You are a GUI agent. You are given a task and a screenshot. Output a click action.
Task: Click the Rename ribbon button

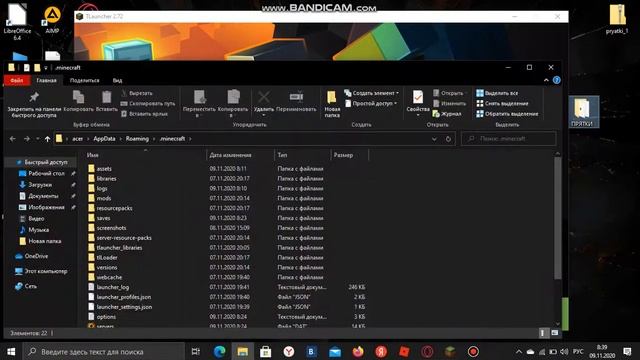(296, 102)
